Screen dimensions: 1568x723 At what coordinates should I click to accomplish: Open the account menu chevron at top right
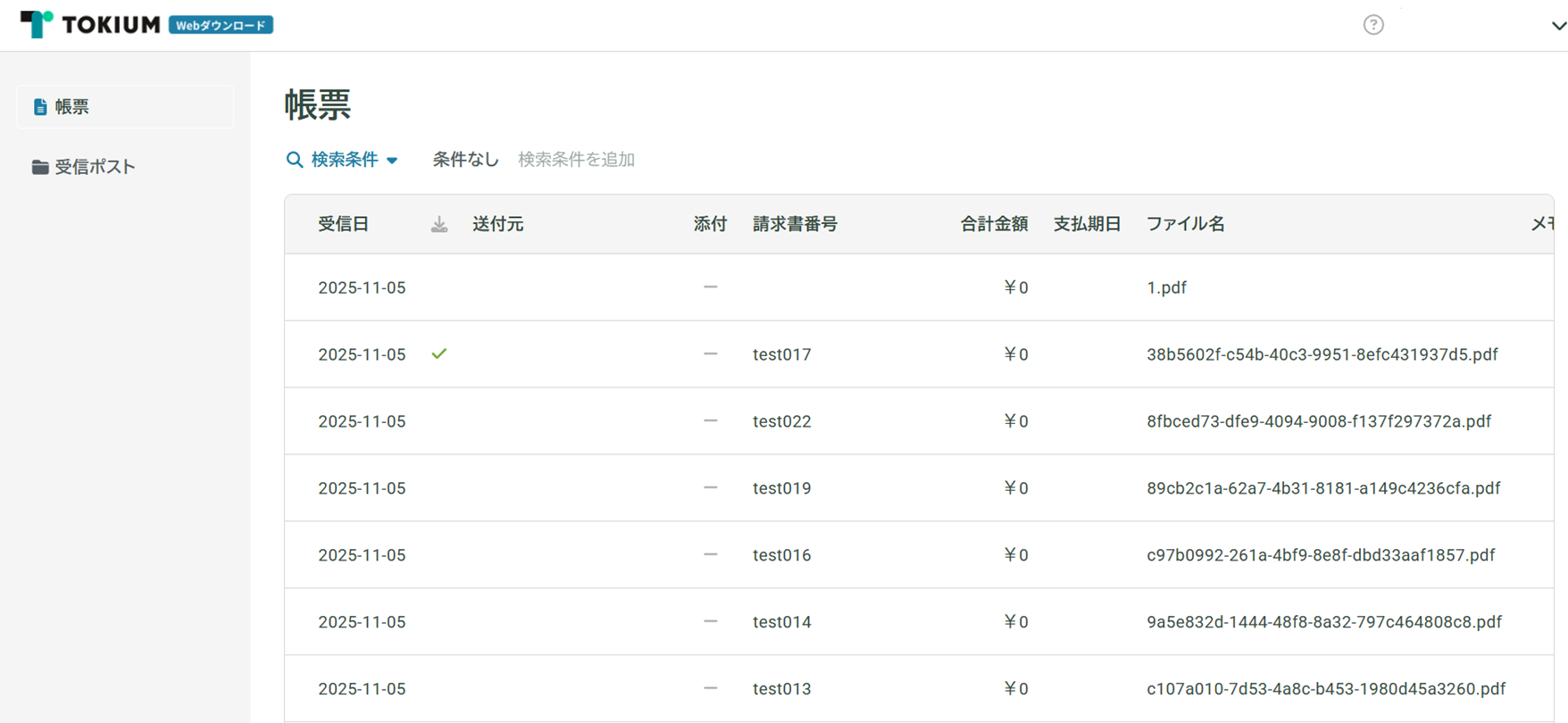[x=1558, y=26]
